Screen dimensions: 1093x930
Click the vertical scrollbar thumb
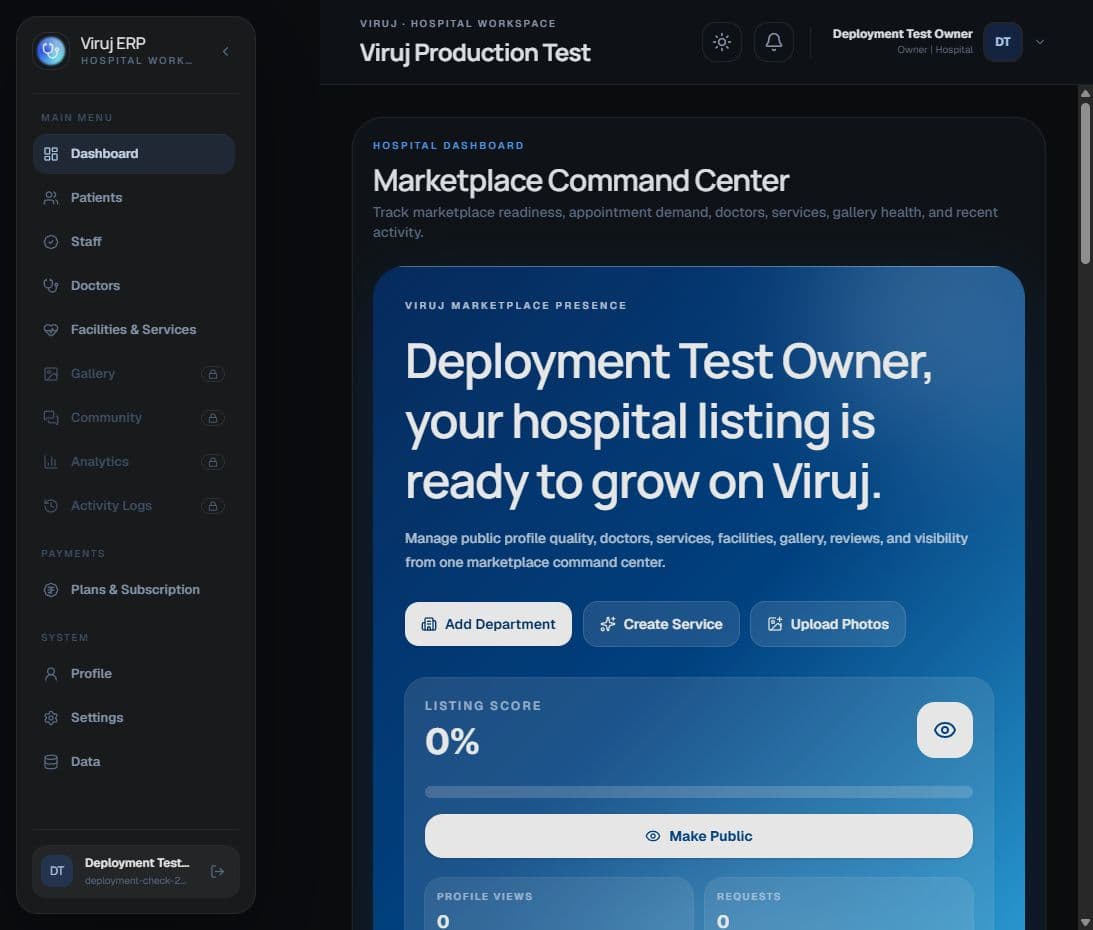click(x=1085, y=183)
